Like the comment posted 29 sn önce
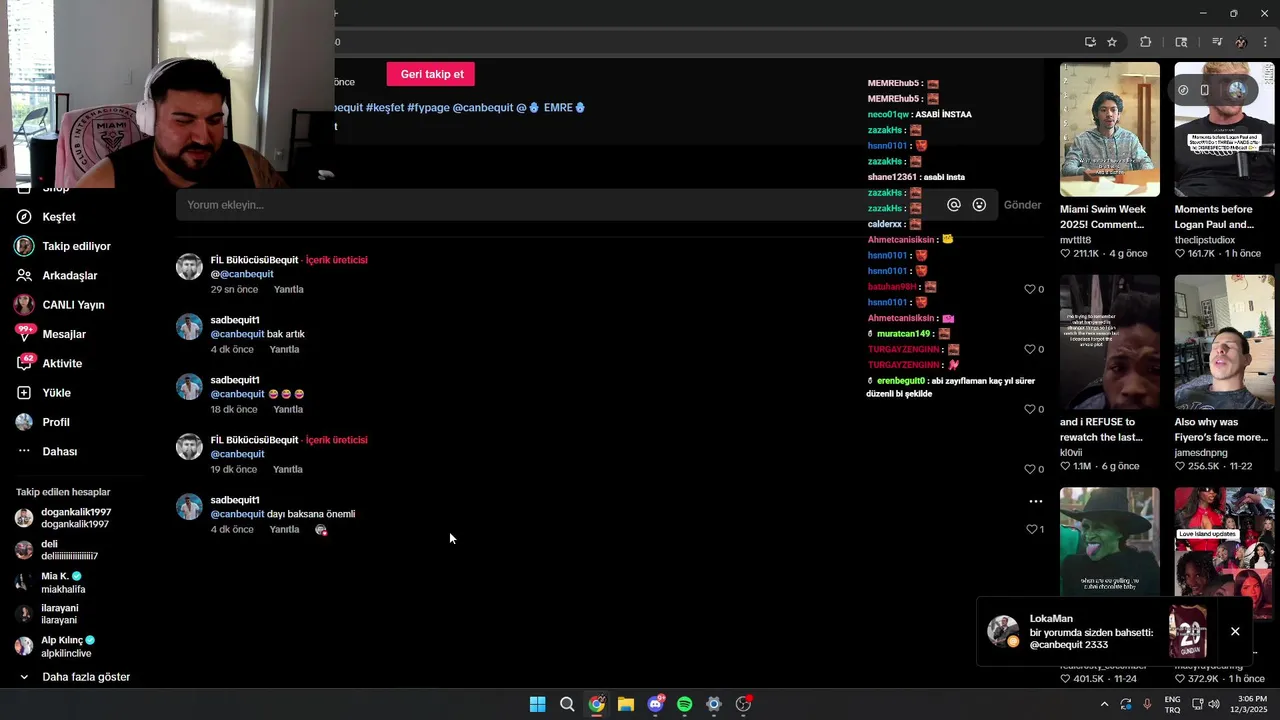The height and width of the screenshot is (720, 1280). [x=1030, y=290]
